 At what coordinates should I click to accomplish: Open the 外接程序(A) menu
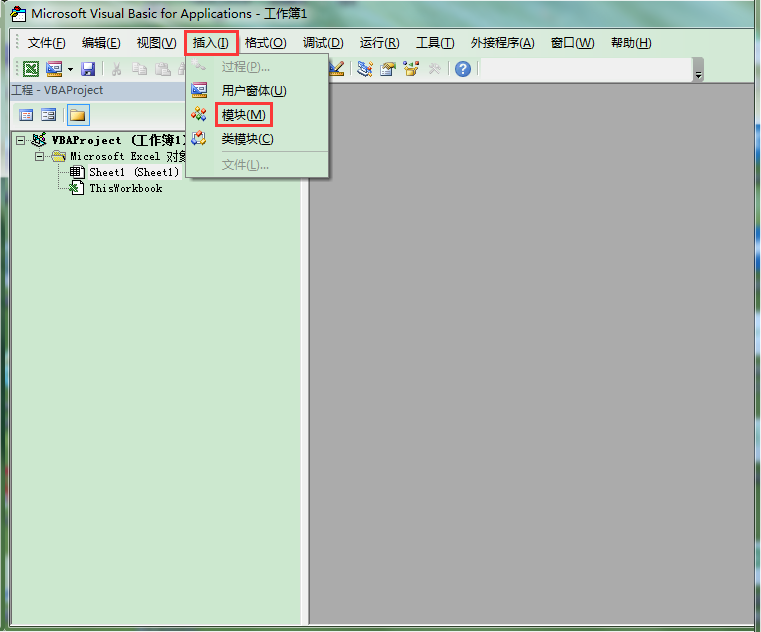[502, 43]
